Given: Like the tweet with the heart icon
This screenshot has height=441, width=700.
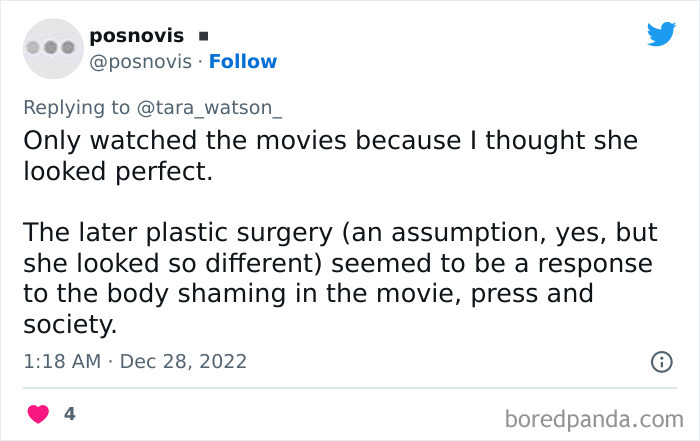Looking at the screenshot, I should [37, 413].
